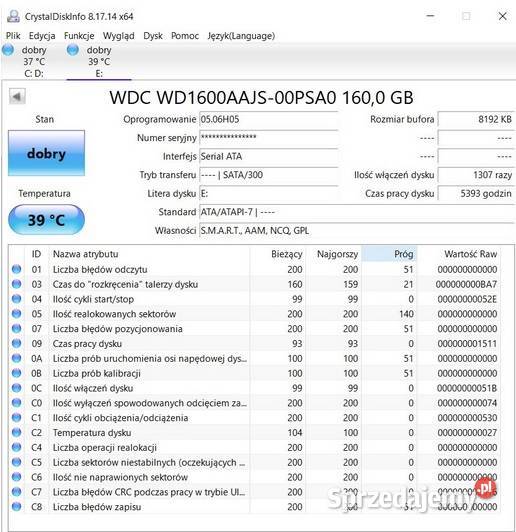Click the Bieżący column header
The height and width of the screenshot is (532, 516).
click(278, 254)
